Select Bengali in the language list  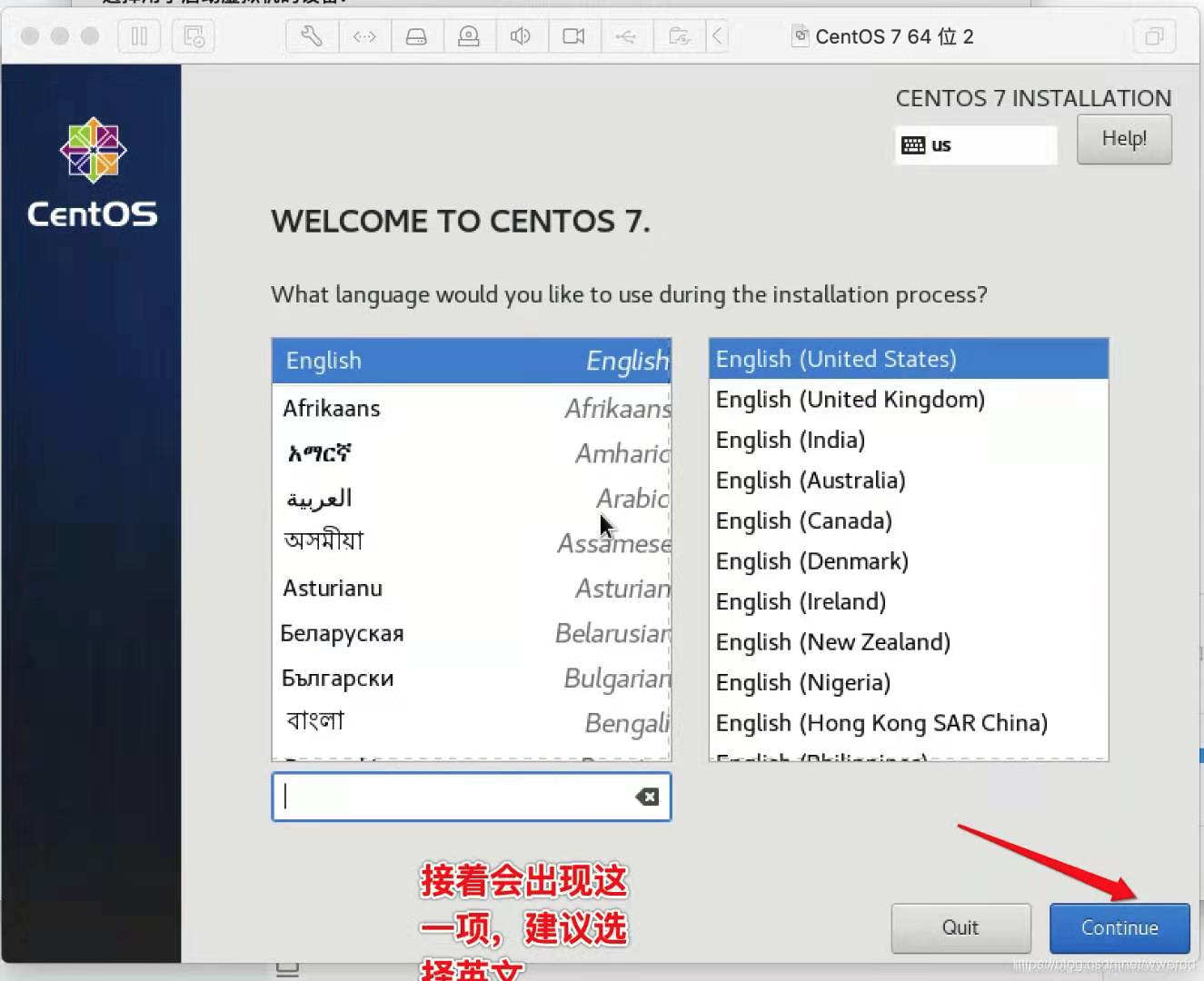pos(472,722)
